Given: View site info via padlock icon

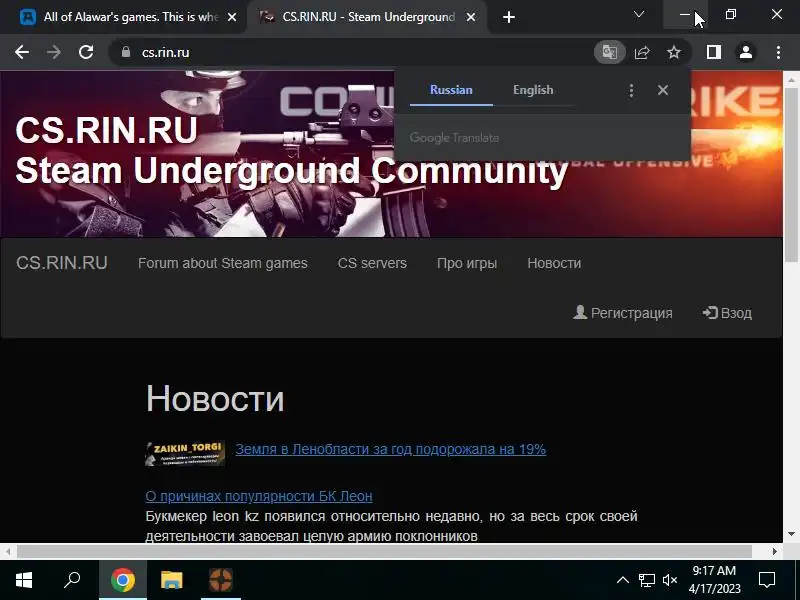Looking at the screenshot, I should pos(126,52).
